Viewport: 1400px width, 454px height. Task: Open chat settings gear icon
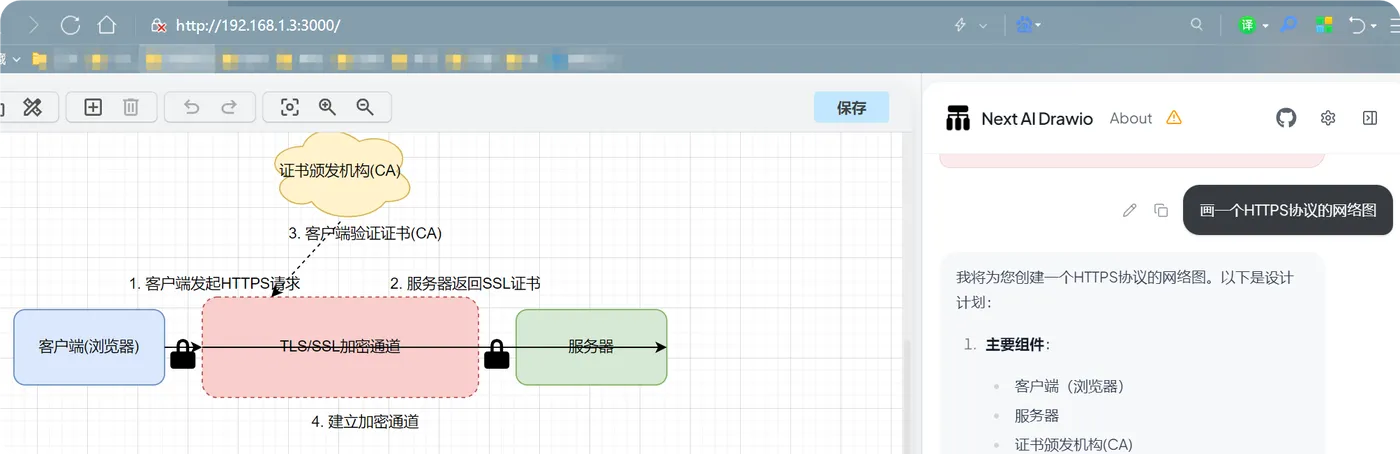(x=1328, y=118)
